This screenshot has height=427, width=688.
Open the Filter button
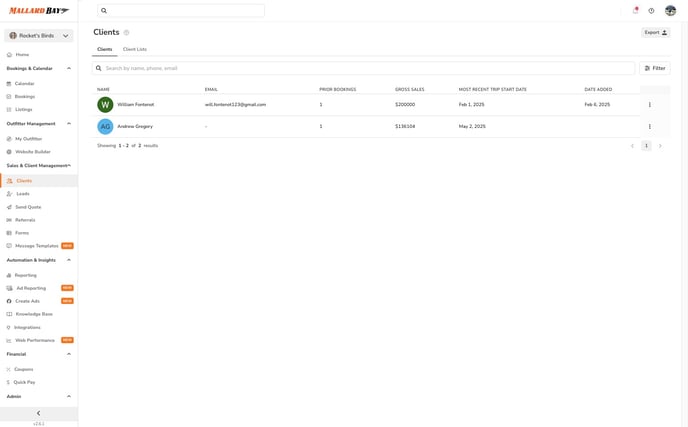pos(655,68)
